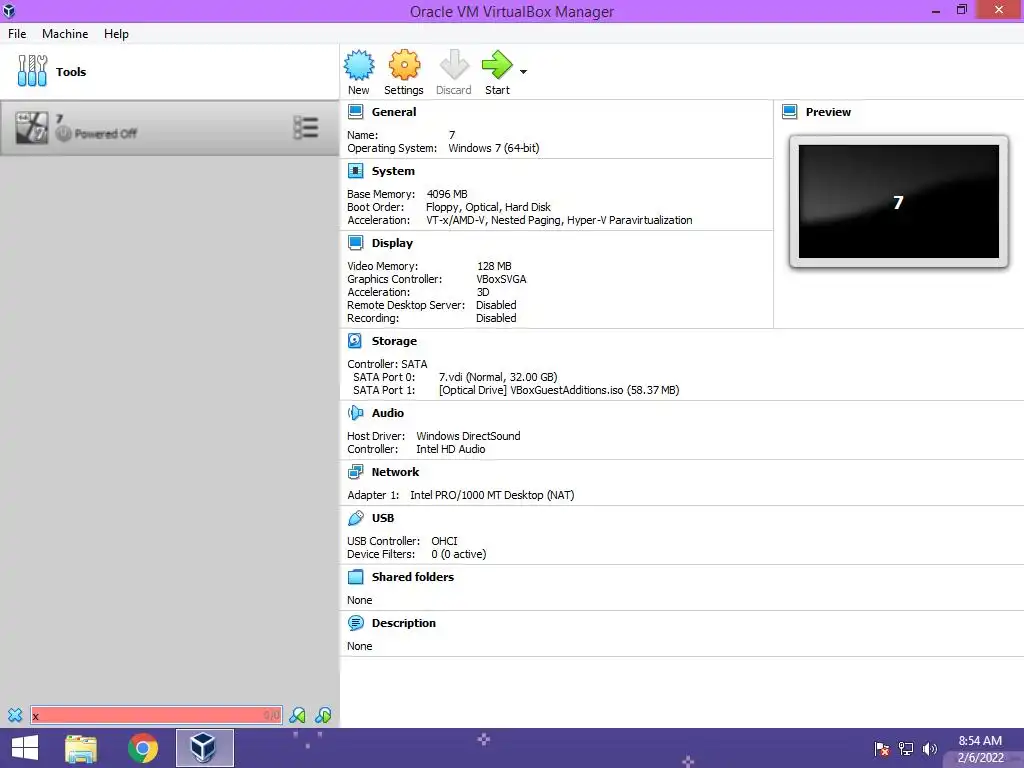Open the USB section heading

point(383,518)
